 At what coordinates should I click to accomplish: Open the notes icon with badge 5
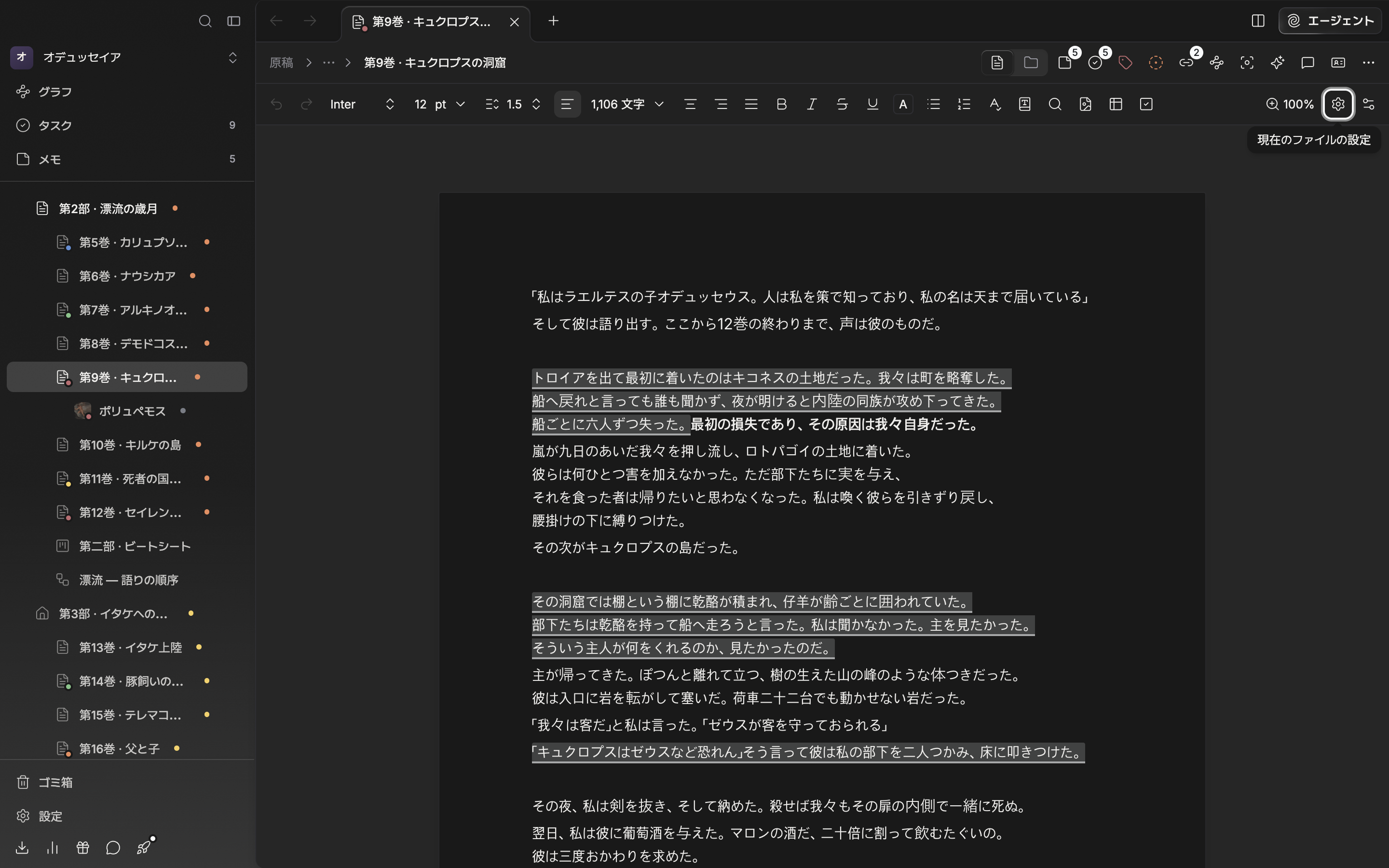click(1066, 62)
